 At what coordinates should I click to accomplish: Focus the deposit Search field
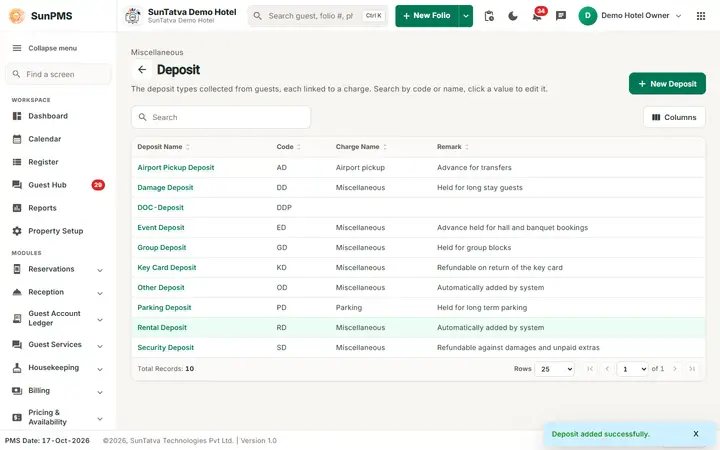pyautogui.click(x=221, y=118)
